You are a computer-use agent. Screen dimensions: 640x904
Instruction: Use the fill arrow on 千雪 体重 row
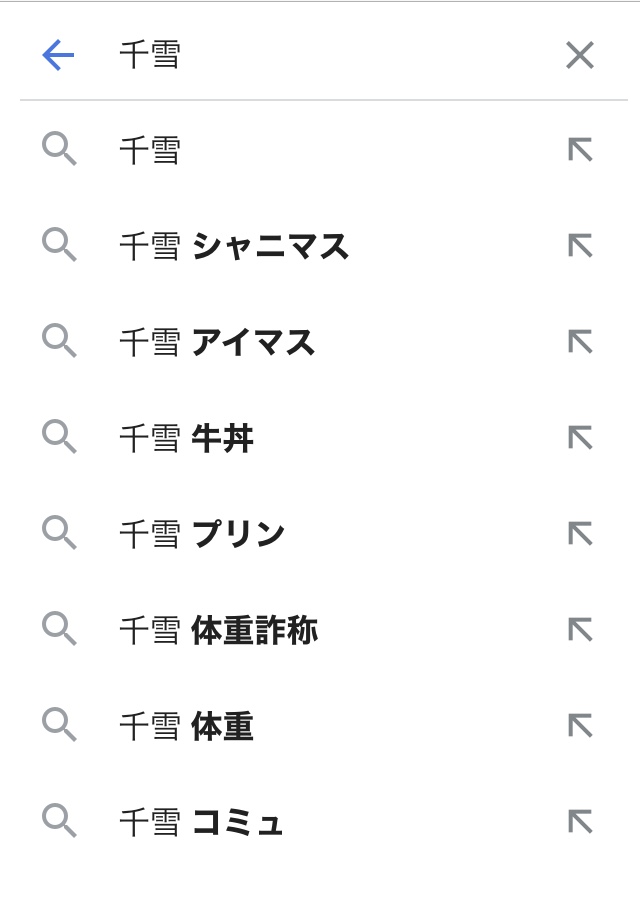[580, 726]
